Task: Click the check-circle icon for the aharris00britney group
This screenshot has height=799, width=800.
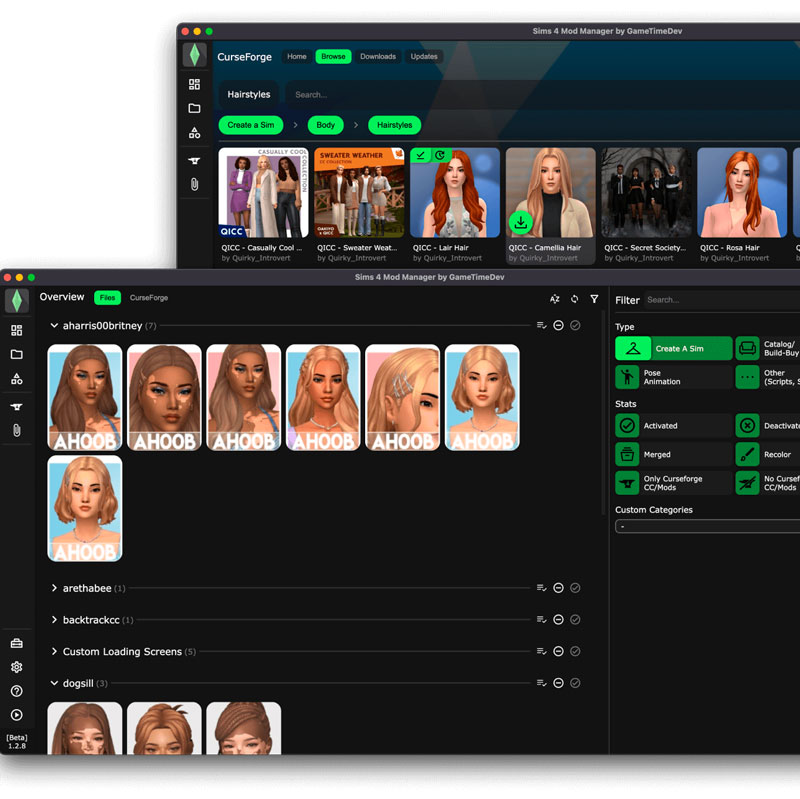Action: 575,326
